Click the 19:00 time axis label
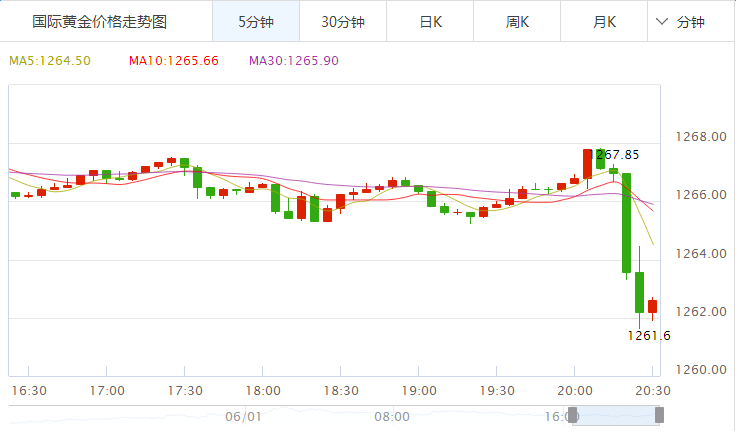Image resolution: width=736 pixels, height=431 pixels. click(419, 391)
